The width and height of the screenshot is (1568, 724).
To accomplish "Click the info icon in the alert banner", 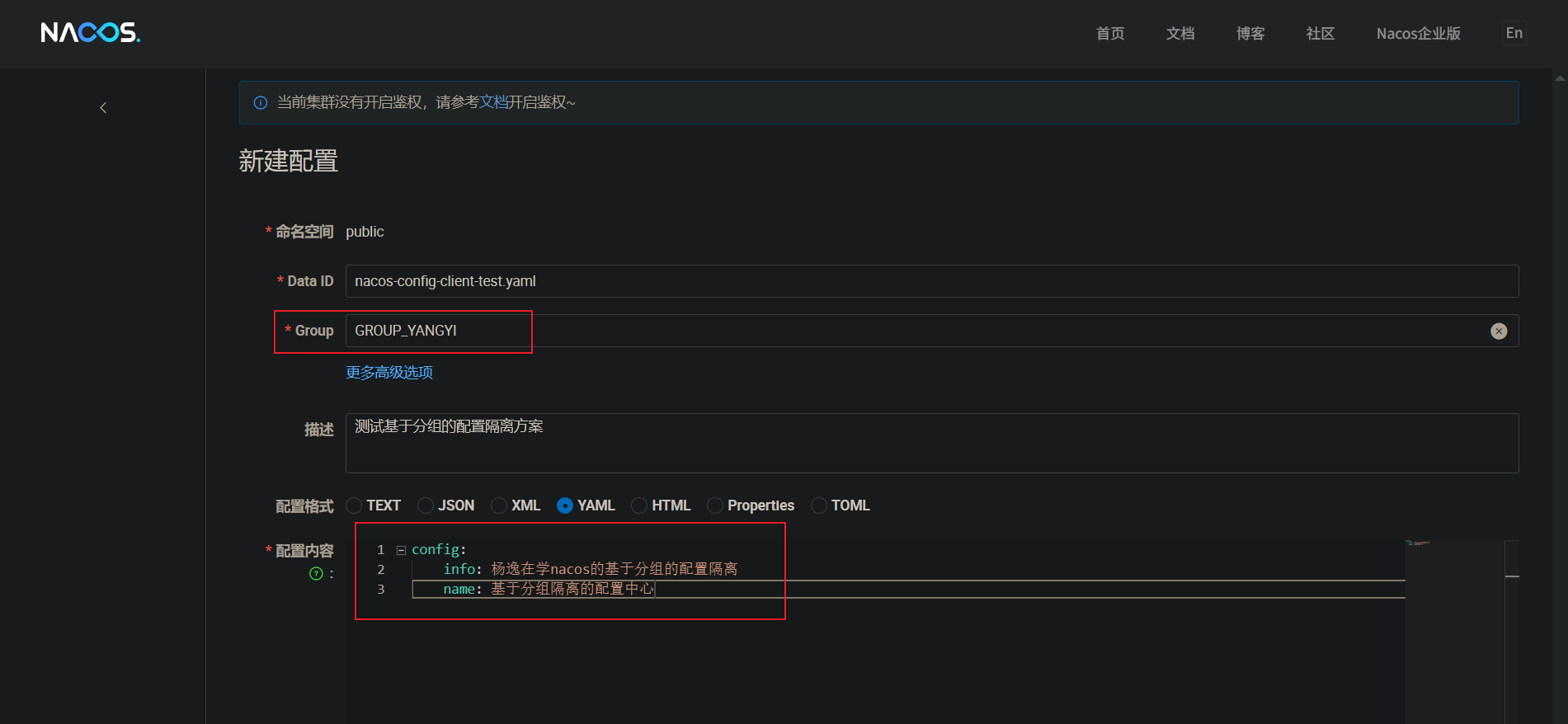I will click(x=261, y=103).
